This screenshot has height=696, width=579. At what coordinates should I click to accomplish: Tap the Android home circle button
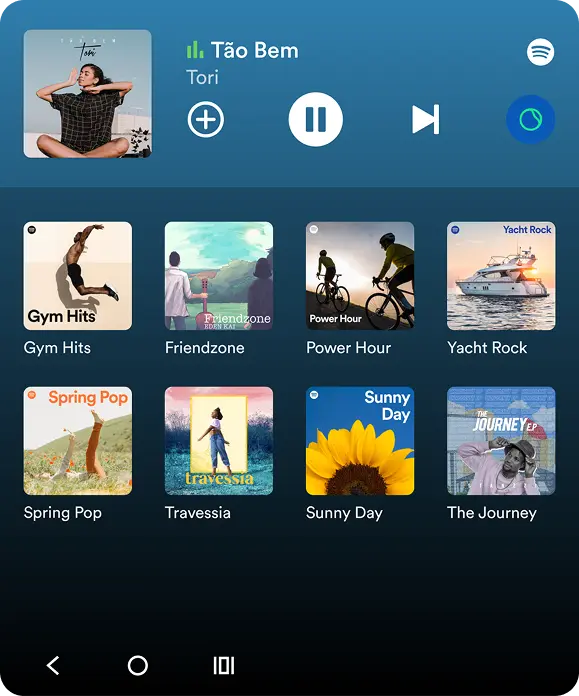click(x=138, y=665)
